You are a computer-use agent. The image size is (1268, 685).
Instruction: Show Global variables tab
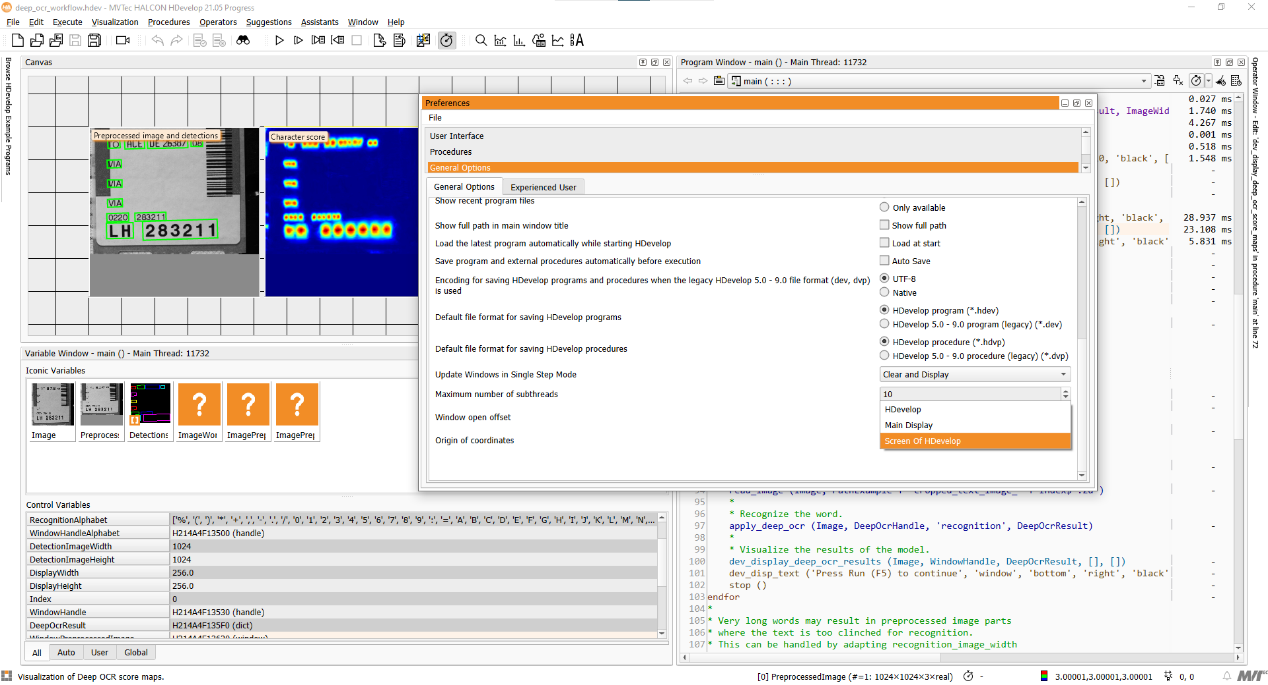[x=136, y=653]
